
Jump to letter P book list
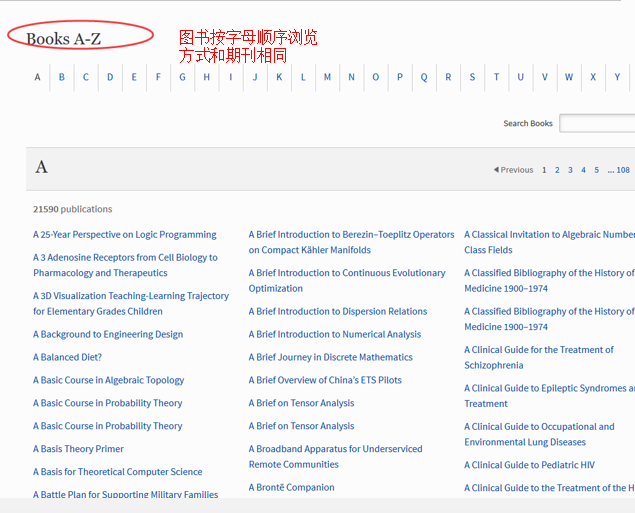(x=400, y=77)
